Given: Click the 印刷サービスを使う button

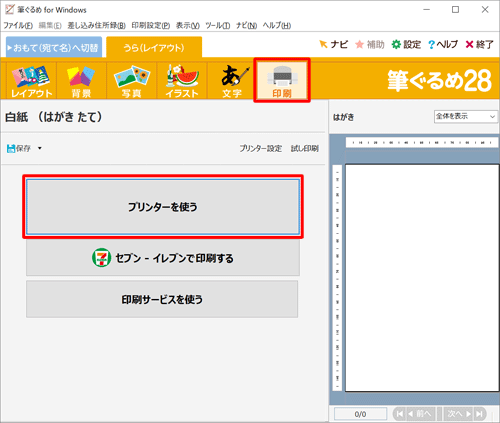Looking at the screenshot, I should 162,299.
